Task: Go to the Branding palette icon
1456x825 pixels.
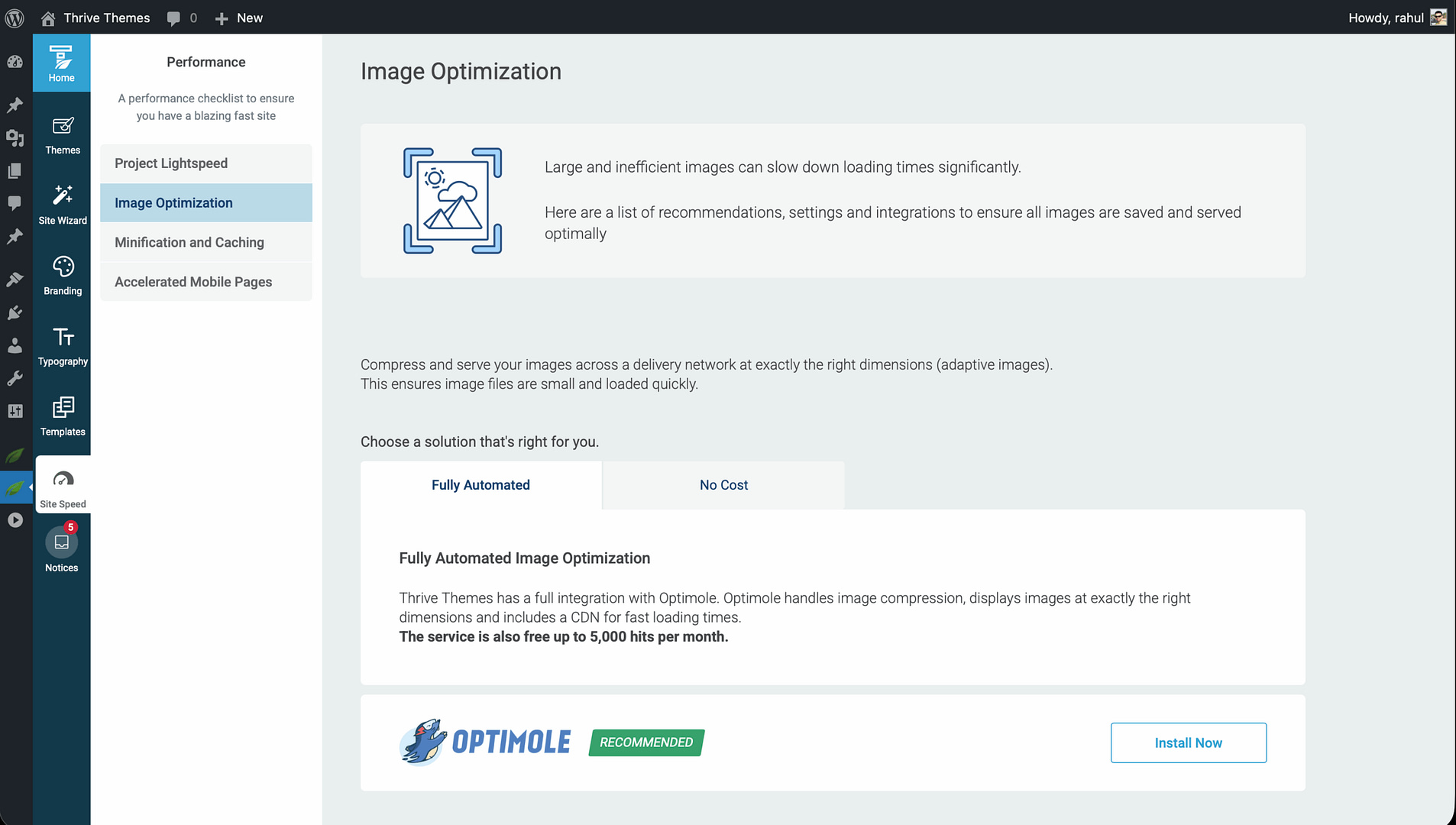Action: [62, 275]
